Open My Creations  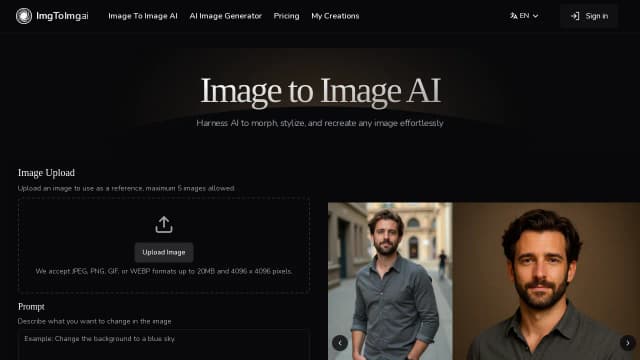335,16
